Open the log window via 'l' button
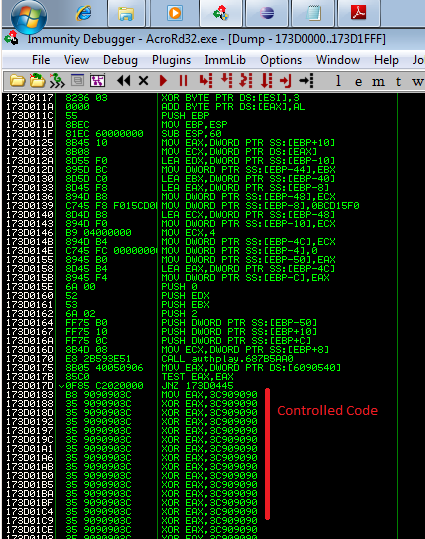 click(338, 81)
